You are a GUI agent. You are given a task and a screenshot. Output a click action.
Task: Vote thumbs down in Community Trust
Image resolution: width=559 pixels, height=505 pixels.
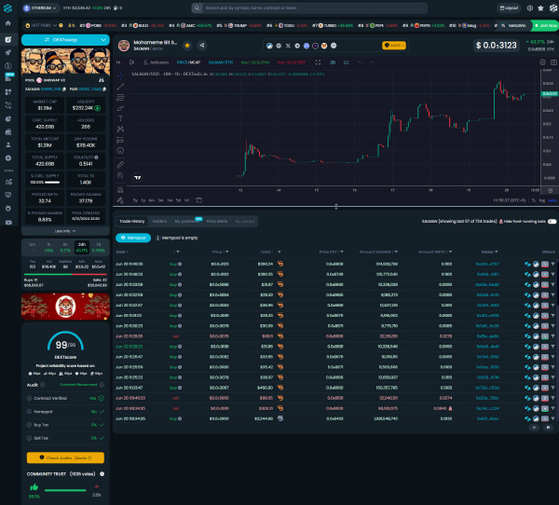coord(96,487)
